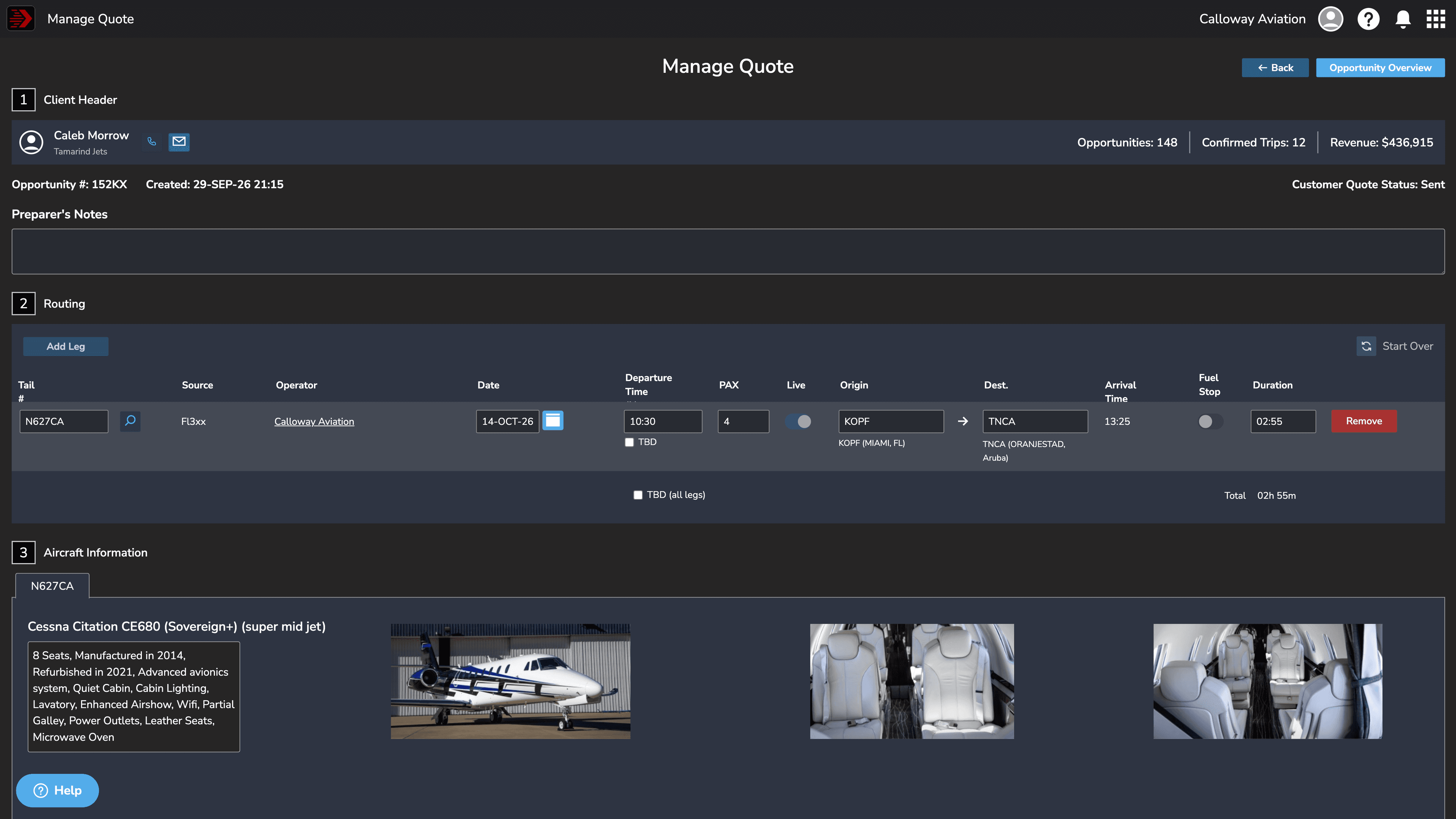Screen dimensions: 1456x819
Task: Remove the KOPF to TNCA leg
Action: (x=1364, y=421)
